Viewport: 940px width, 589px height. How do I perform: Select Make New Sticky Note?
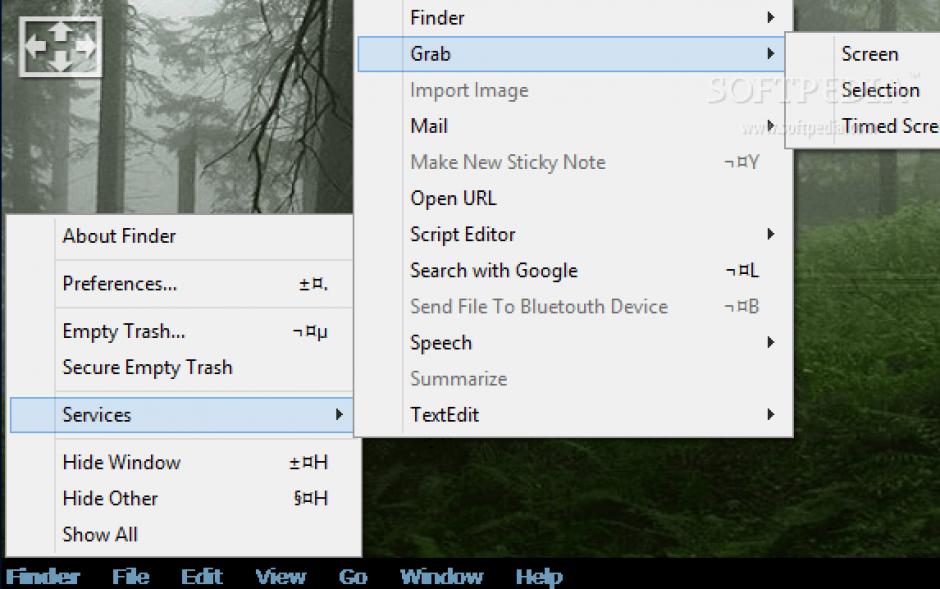point(571,162)
